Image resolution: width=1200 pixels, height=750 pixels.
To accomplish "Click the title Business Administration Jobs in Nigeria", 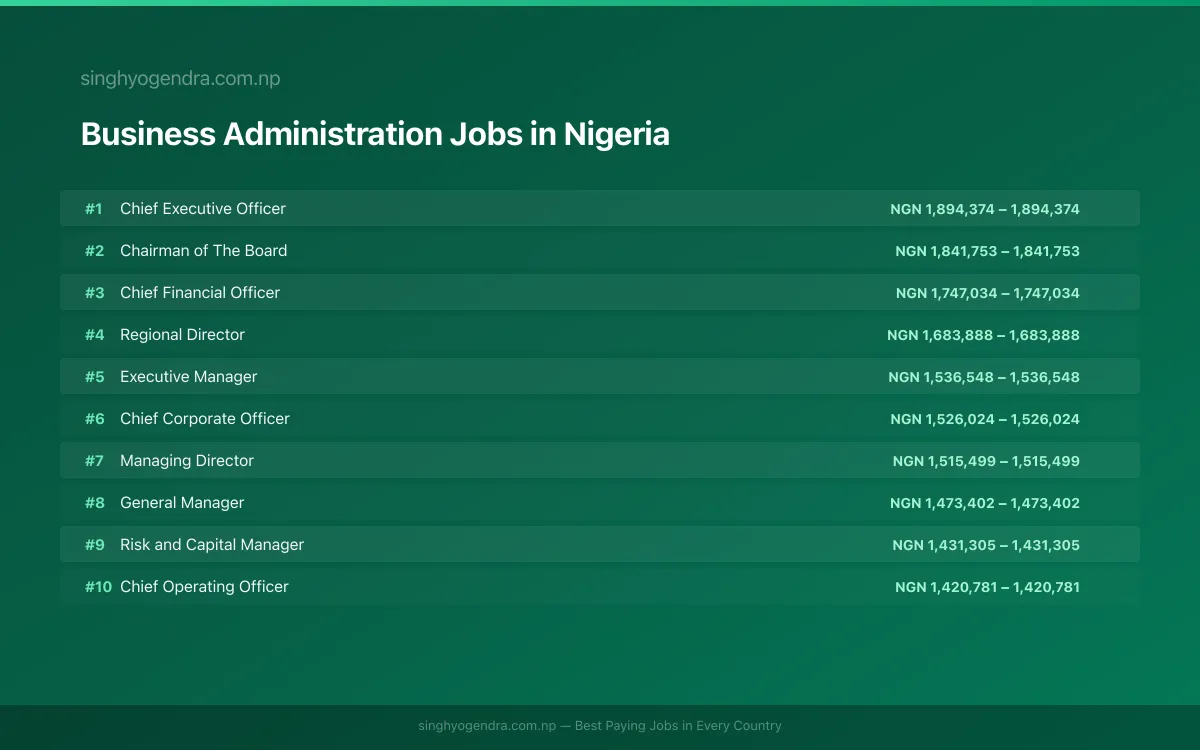I will pos(375,134).
